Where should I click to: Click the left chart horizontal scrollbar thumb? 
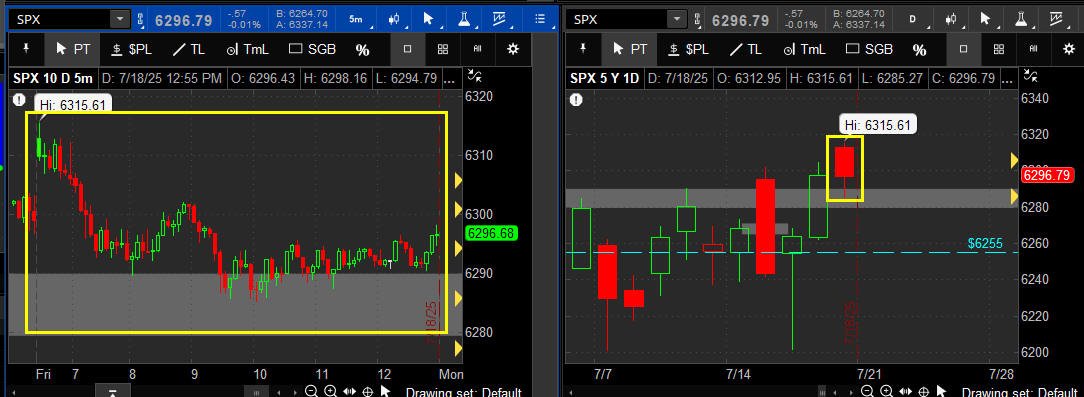[x=256, y=392]
